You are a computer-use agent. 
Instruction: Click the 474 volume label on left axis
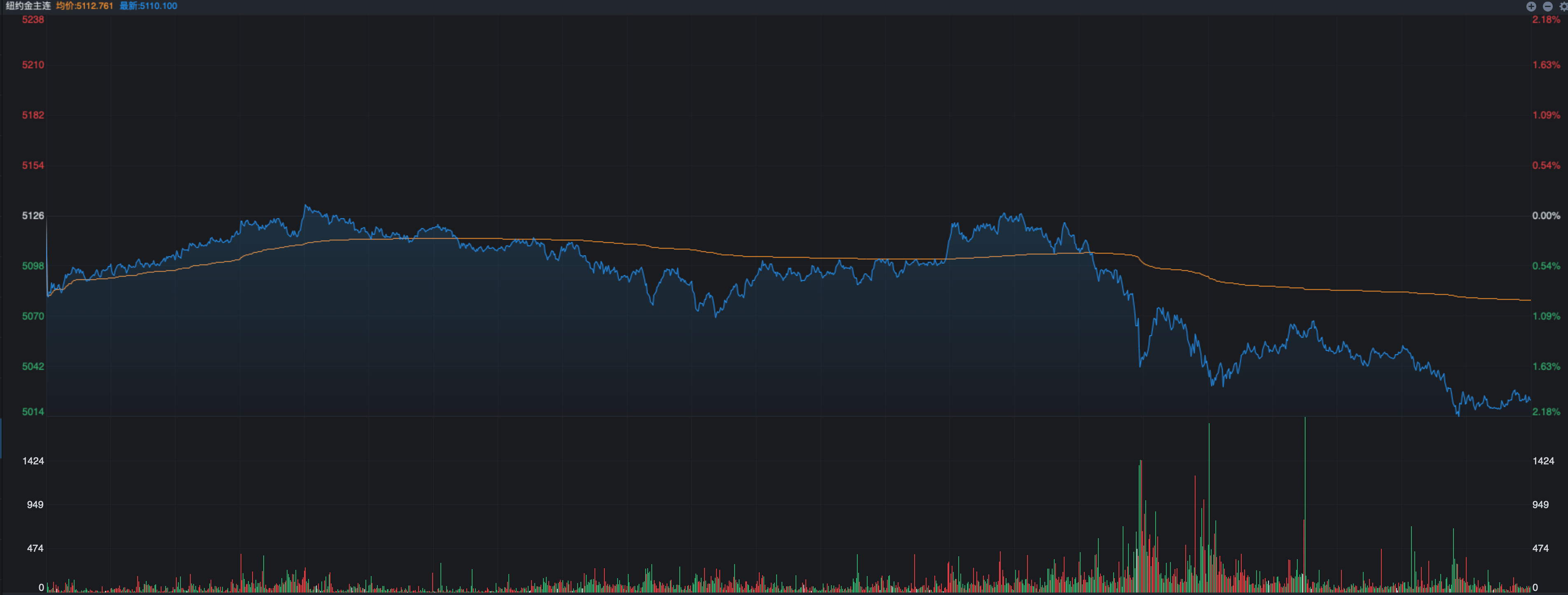(x=35, y=548)
